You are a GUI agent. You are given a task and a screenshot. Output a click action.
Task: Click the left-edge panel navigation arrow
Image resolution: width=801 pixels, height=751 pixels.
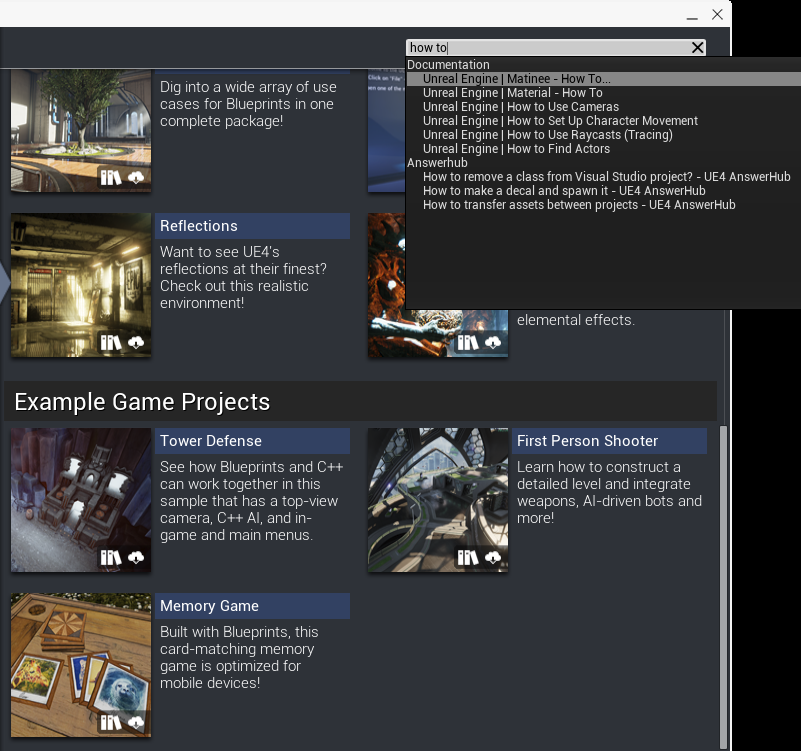(x=5, y=281)
